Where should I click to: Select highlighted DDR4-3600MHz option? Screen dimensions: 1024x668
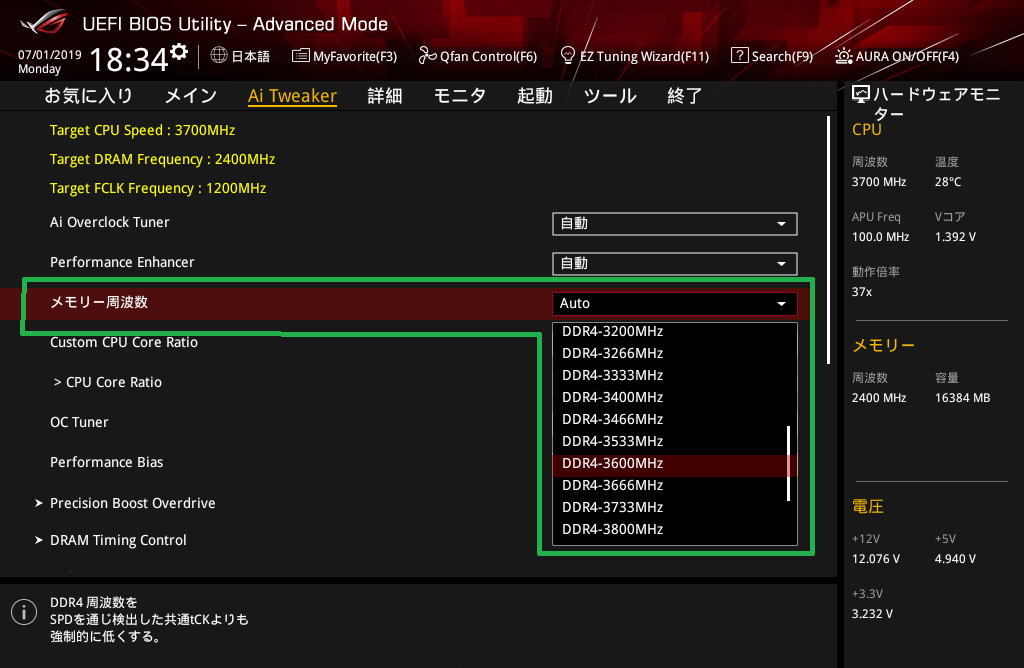click(671, 464)
